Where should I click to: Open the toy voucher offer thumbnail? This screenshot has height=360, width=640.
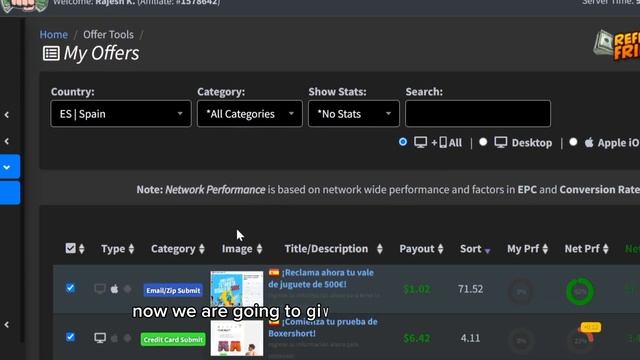point(237,289)
